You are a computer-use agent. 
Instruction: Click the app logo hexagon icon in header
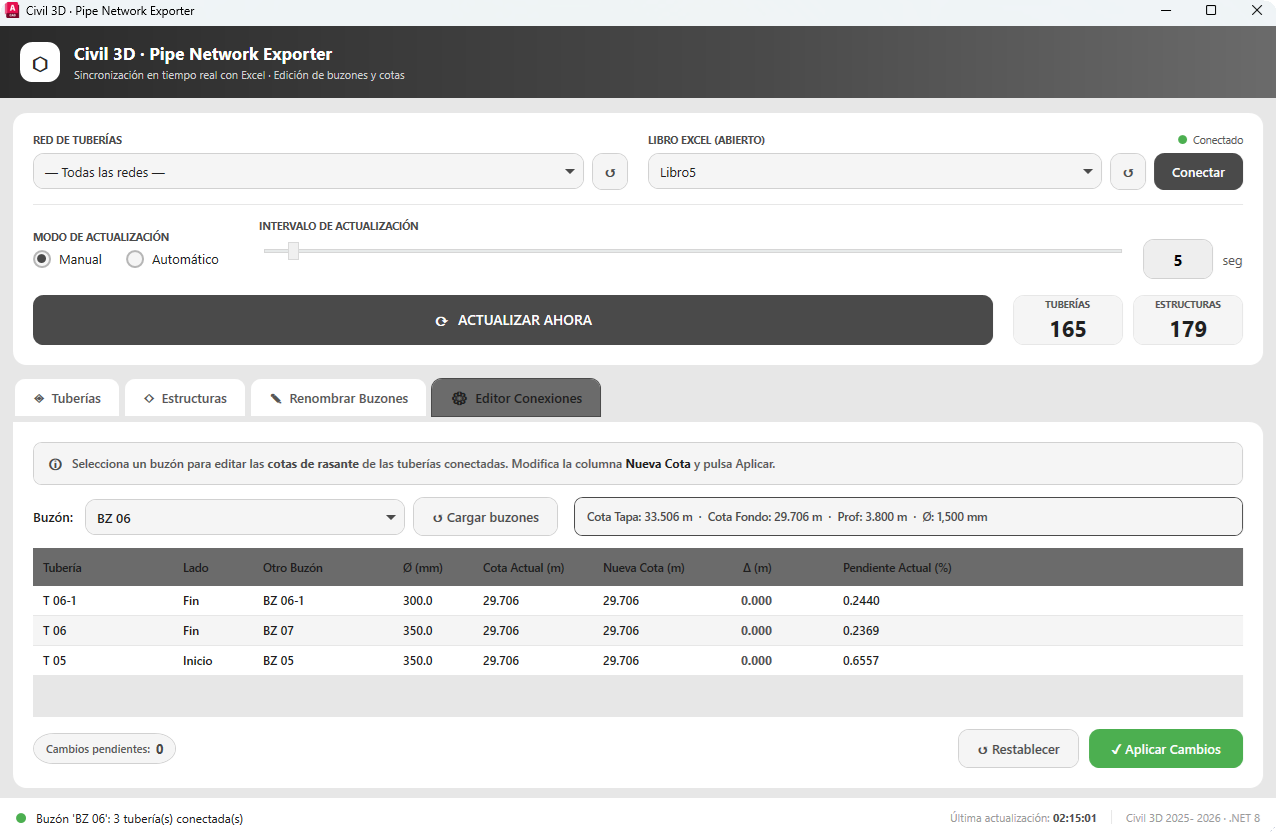tap(40, 62)
